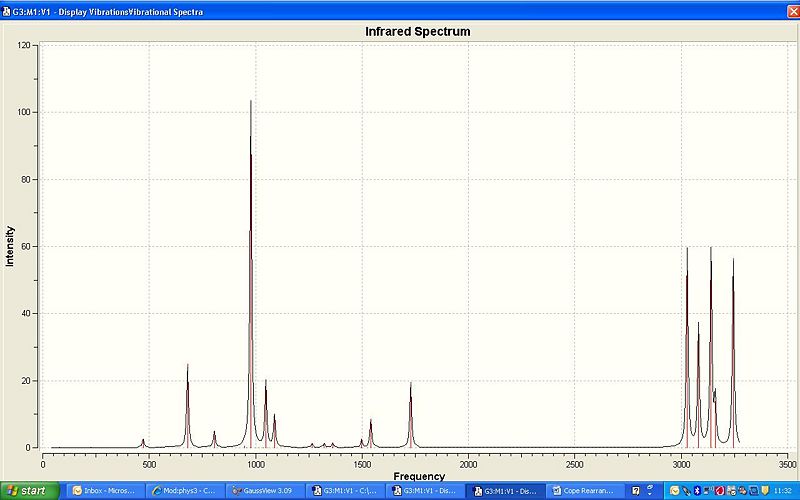
Task: Click the wireless network tray icon
Action: [x=708, y=491]
